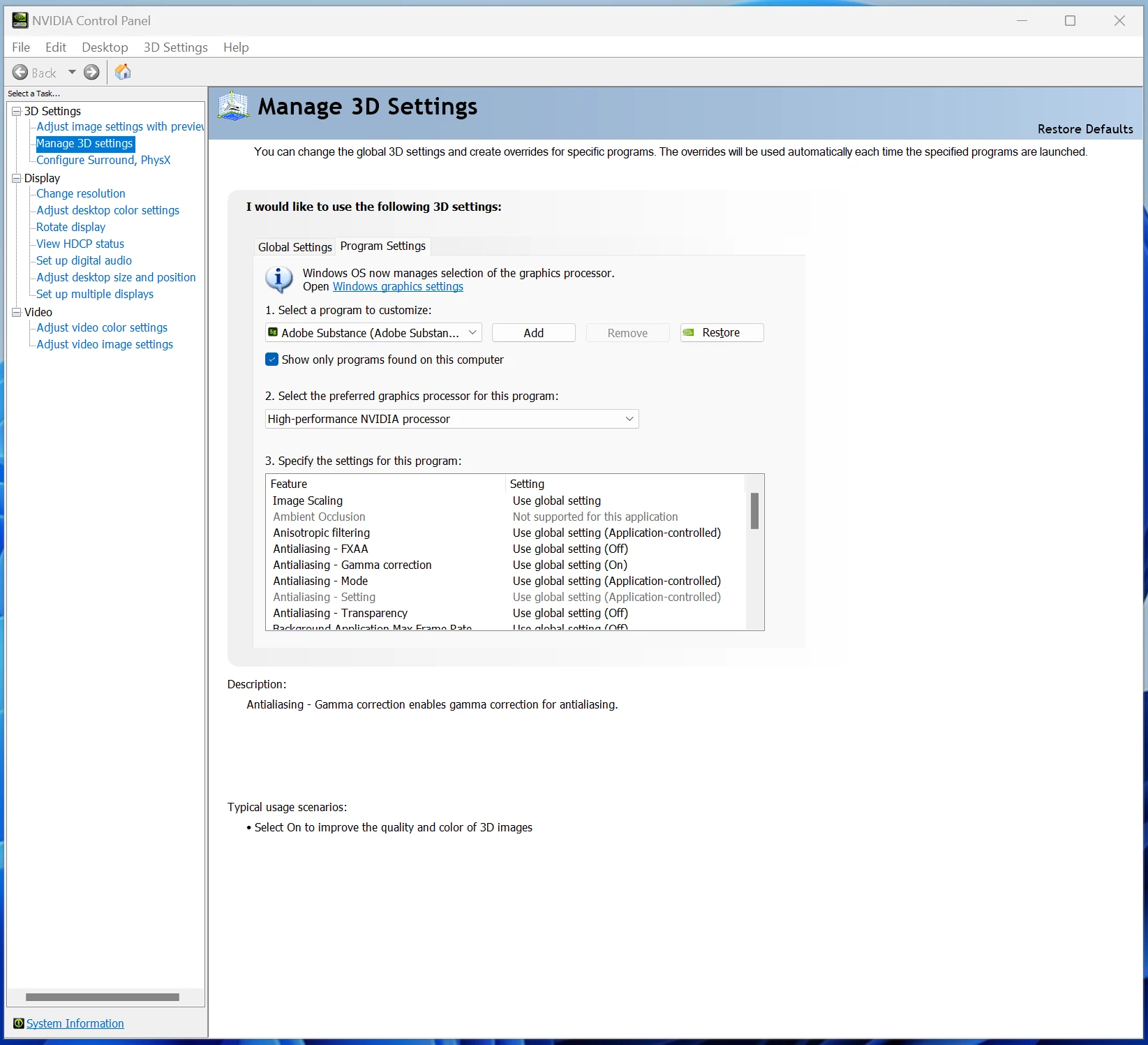Select Adjust image settings with preview
1148x1045 pixels.
click(120, 126)
